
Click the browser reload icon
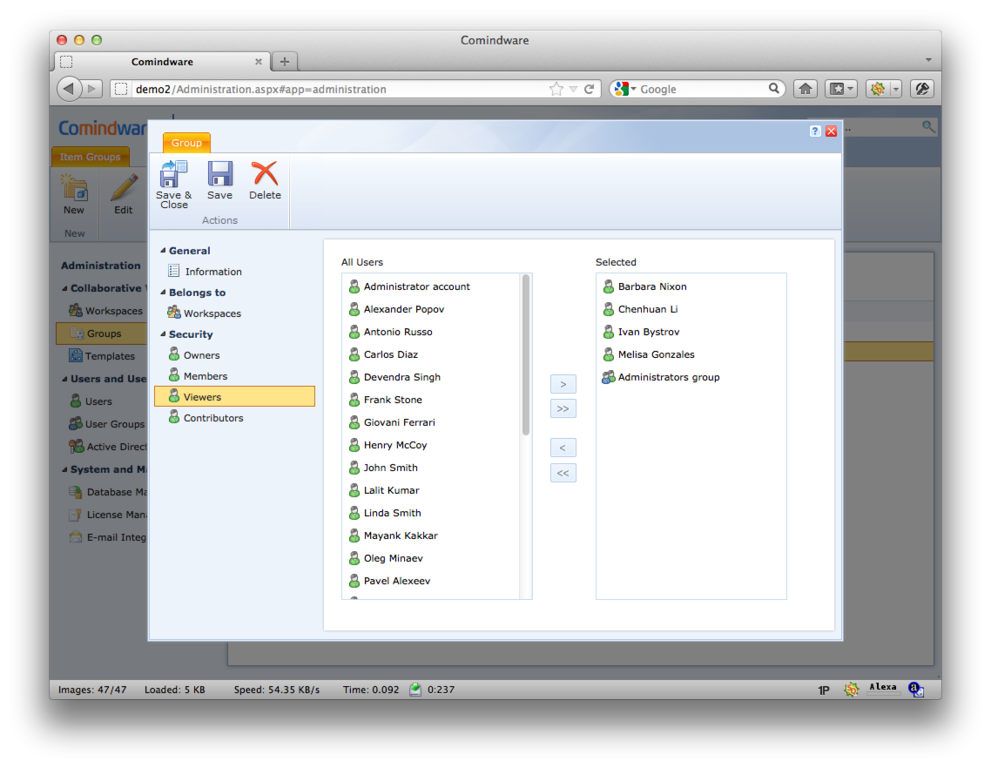click(589, 89)
